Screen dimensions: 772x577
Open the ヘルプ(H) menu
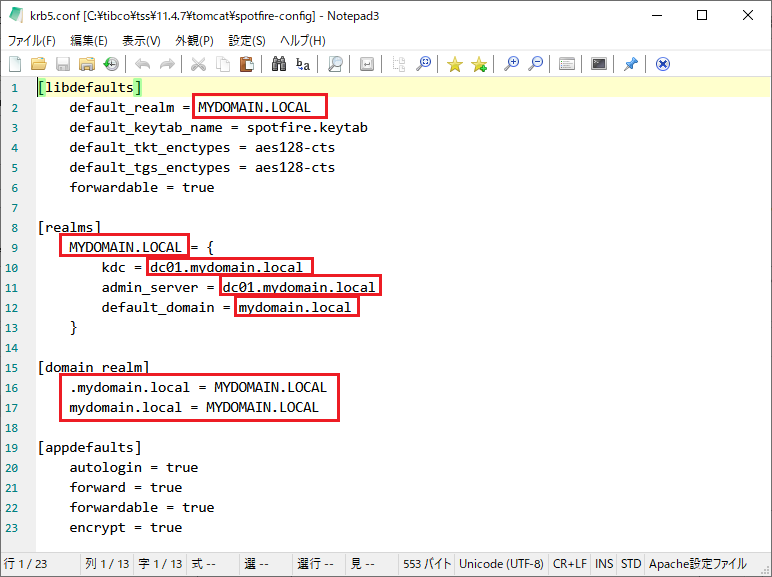303,40
